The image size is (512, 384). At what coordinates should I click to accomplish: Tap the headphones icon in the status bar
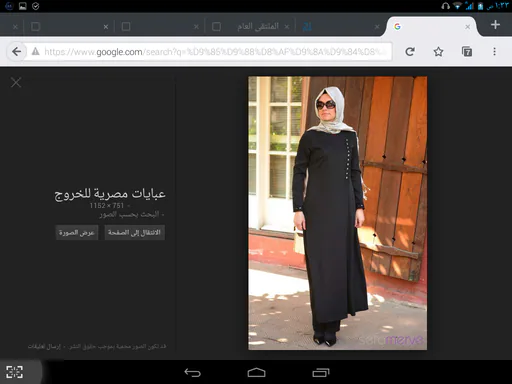coord(446,6)
